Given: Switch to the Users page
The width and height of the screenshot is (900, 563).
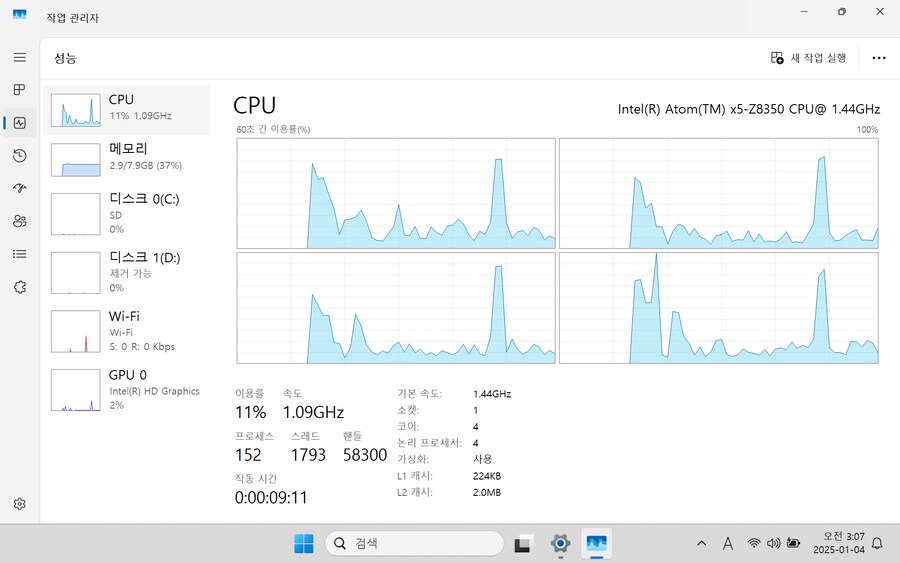Looking at the screenshot, I should [x=19, y=221].
